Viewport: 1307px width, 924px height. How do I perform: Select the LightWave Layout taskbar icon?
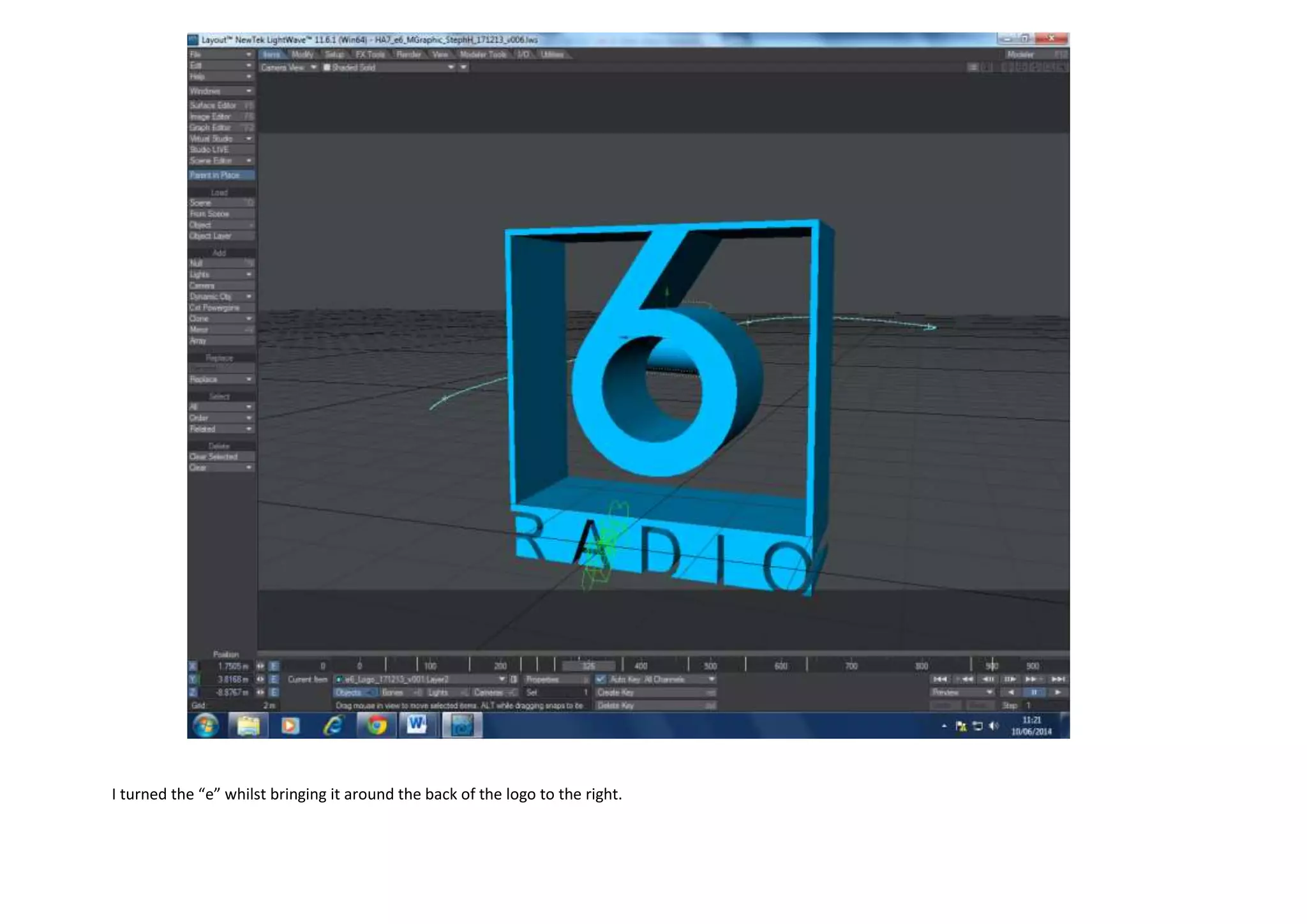click(x=462, y=726)
